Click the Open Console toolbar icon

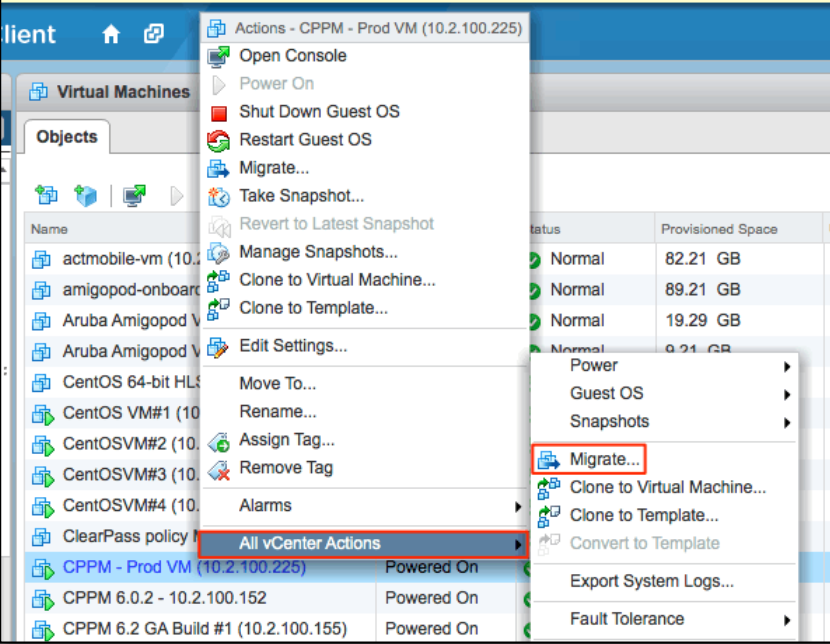coord(134,196)
